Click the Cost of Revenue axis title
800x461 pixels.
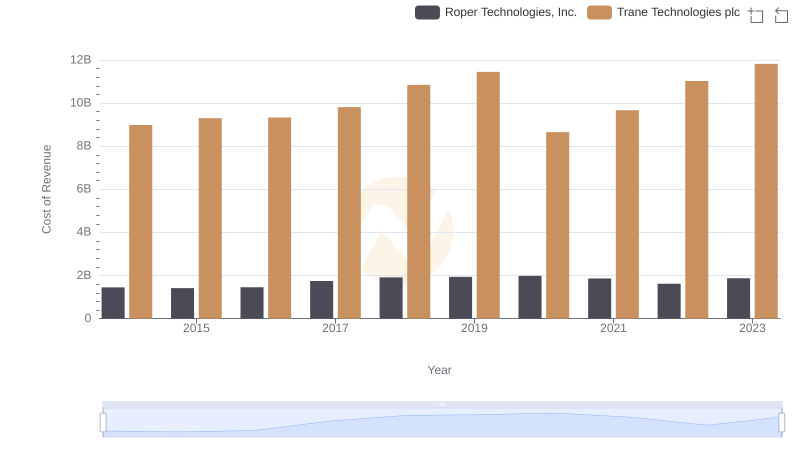click(x=46, y=189)
